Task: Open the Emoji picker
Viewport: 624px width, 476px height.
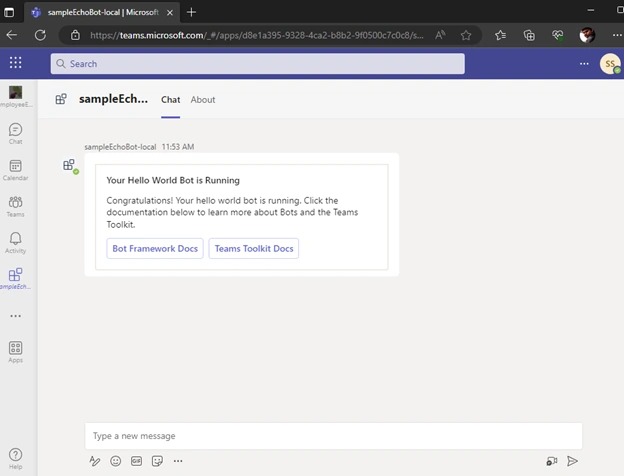Action: tap(115, 461)
